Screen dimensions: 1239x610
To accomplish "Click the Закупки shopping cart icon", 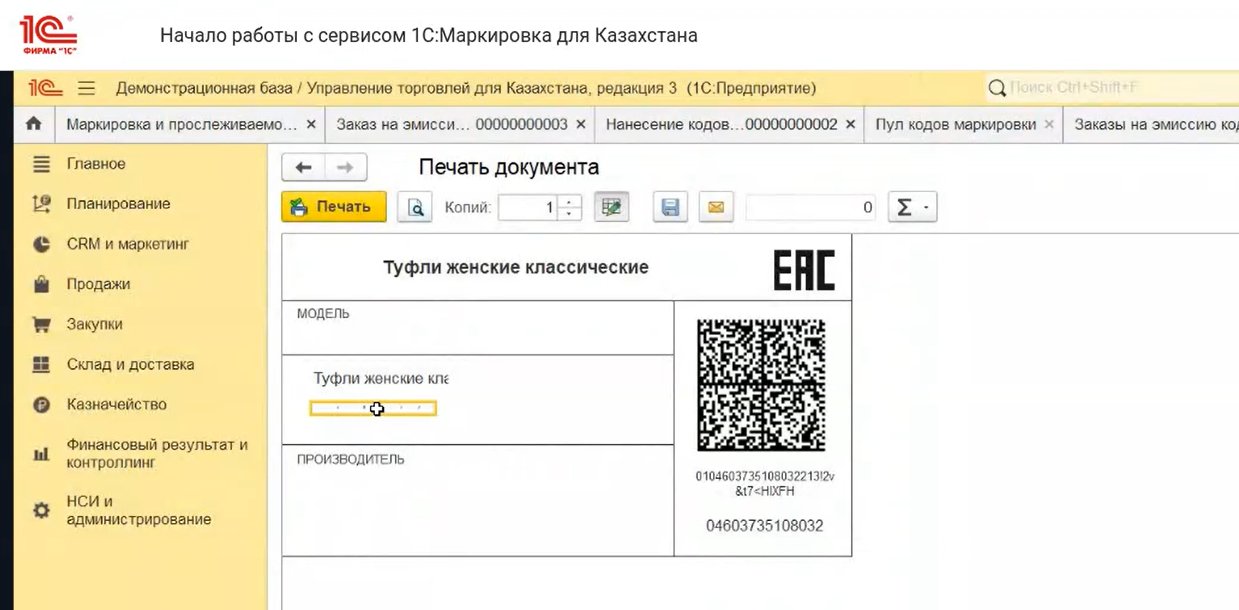I will 41,324.
